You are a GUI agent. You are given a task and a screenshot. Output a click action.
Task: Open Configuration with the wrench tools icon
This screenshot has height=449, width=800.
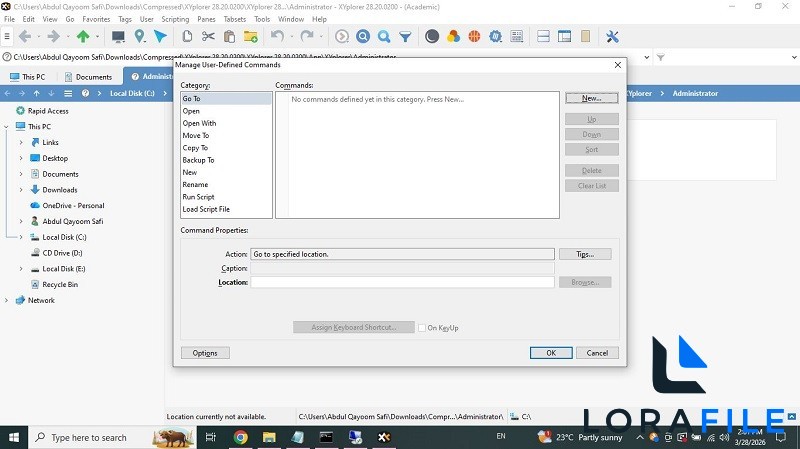pyautogui.click(x=612, y=36)
